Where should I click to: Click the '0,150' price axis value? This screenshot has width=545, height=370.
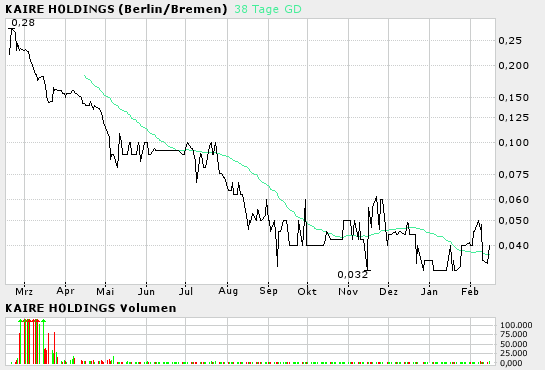pyautogui.click(x=513, y=98)
